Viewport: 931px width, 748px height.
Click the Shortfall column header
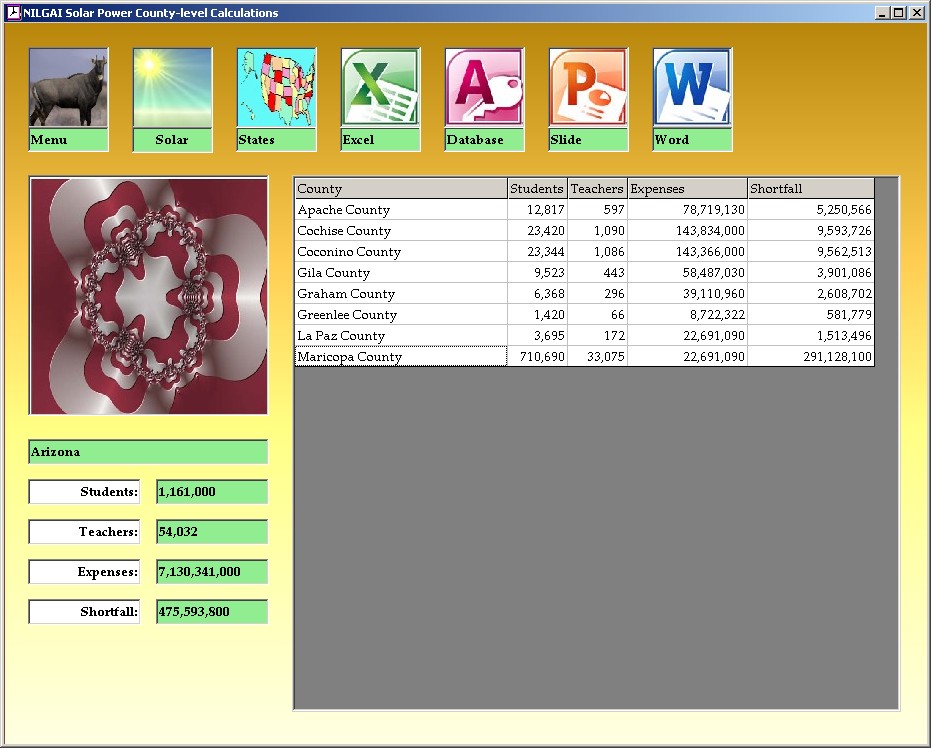(x=810, y=189)
